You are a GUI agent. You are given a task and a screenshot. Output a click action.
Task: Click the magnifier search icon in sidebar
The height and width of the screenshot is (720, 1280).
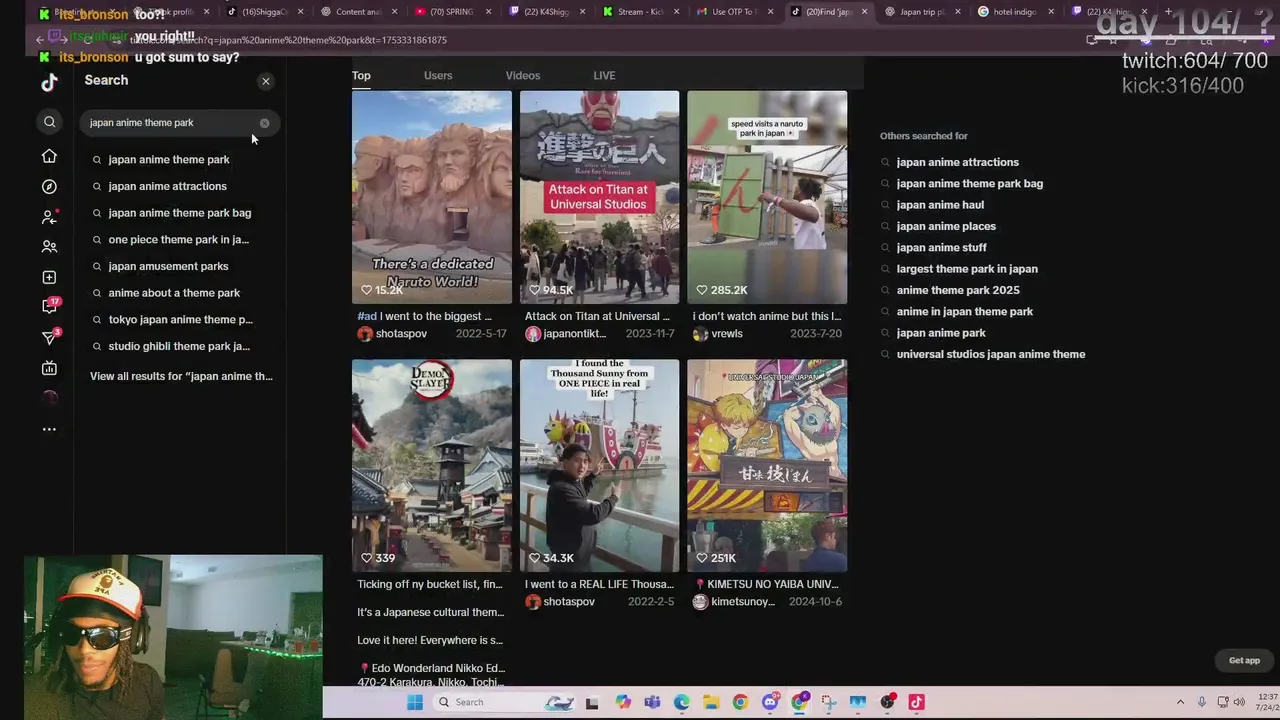(x=49, y=122)
